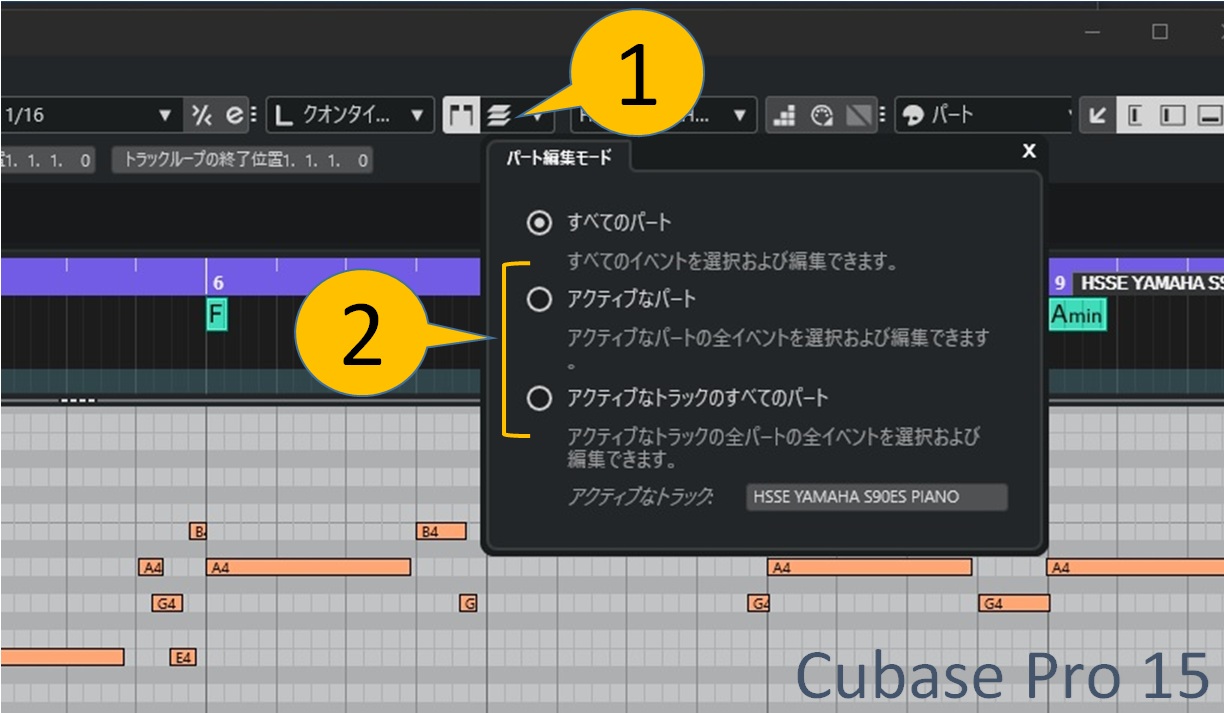Select the すべてのパート radio button

coord(539,223)
